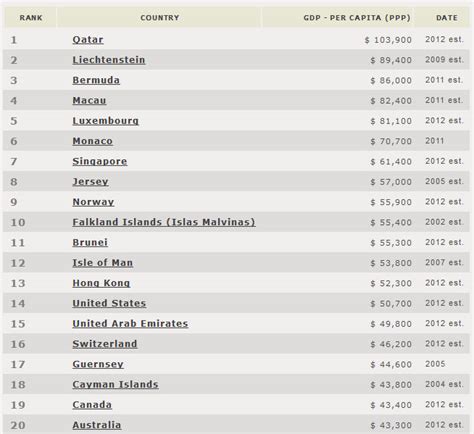
Task: Select the $ 57,000 Jersey value
Action: pyautogui.click(x=391, y=182)
